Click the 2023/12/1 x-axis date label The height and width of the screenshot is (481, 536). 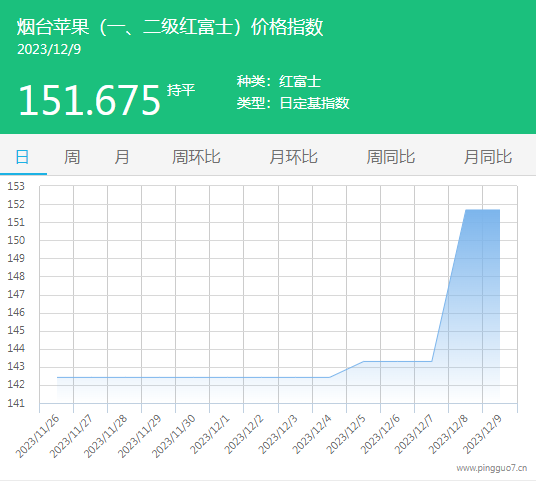[210, 435]
